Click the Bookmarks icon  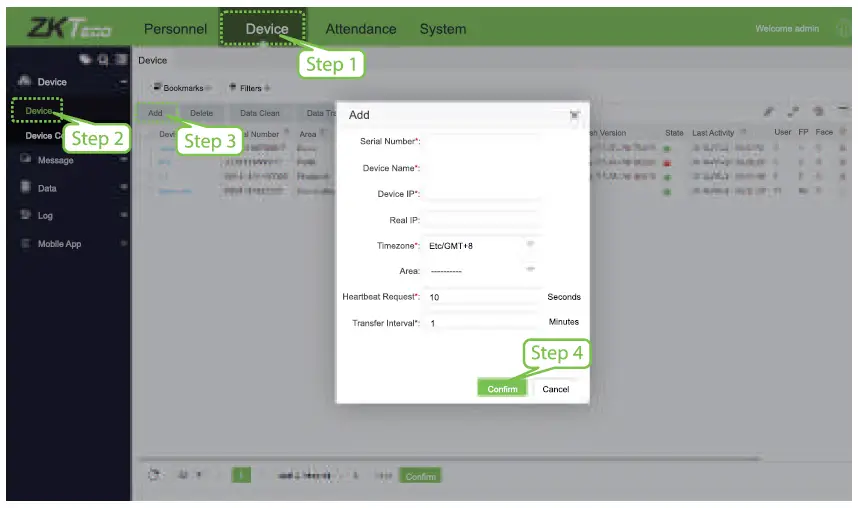156,86
